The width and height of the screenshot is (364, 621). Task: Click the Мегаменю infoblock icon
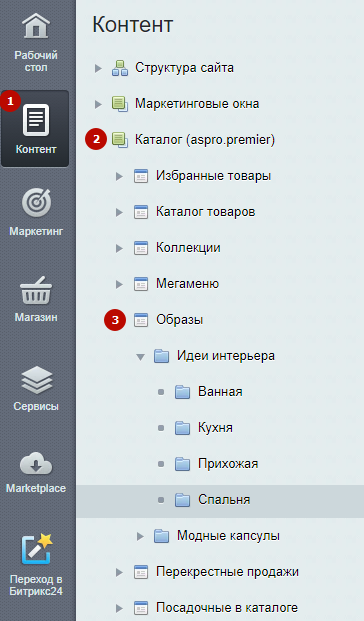point(141,284)
